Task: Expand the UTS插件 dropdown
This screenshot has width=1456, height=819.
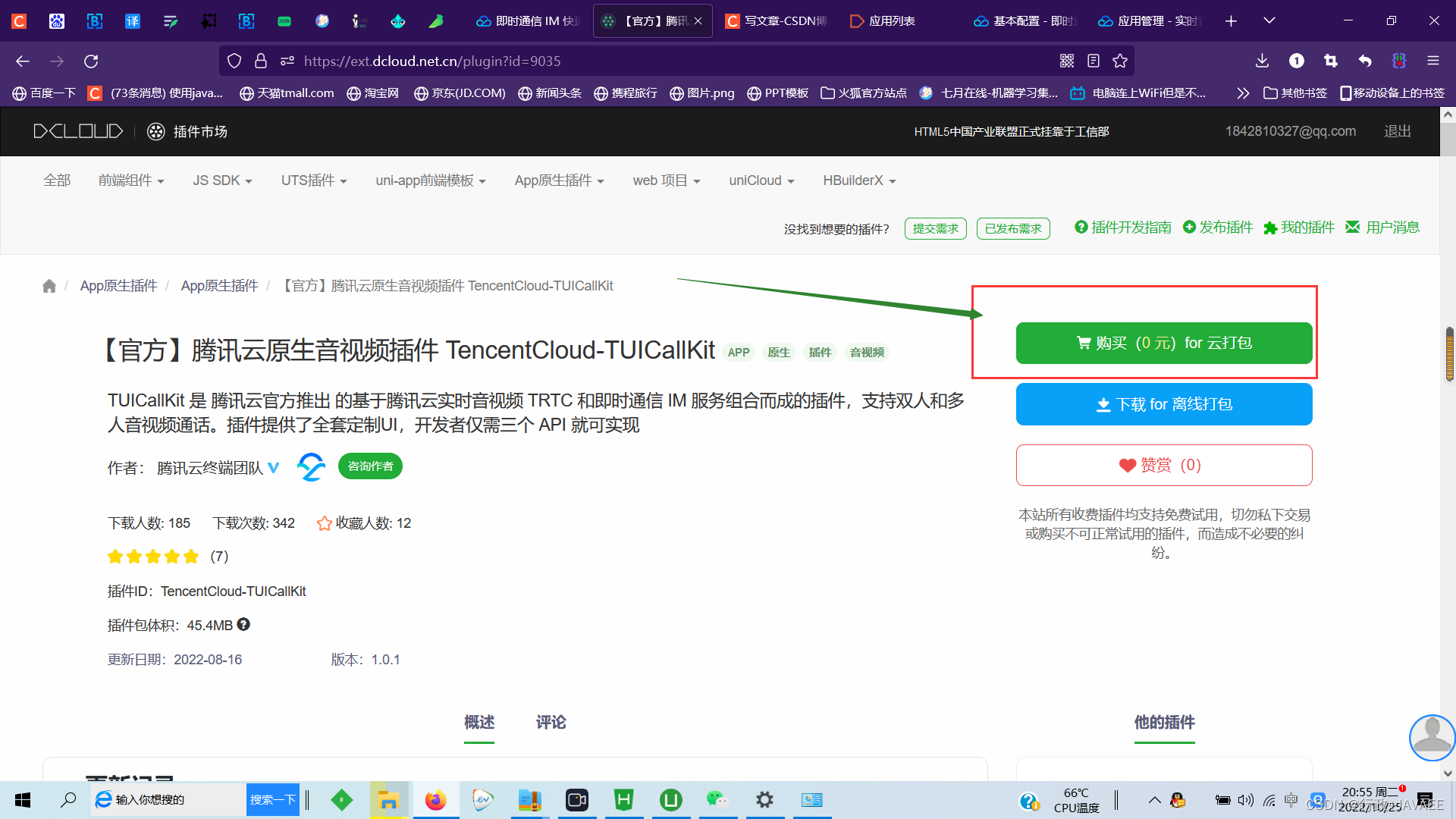Action: coord(314,180)
